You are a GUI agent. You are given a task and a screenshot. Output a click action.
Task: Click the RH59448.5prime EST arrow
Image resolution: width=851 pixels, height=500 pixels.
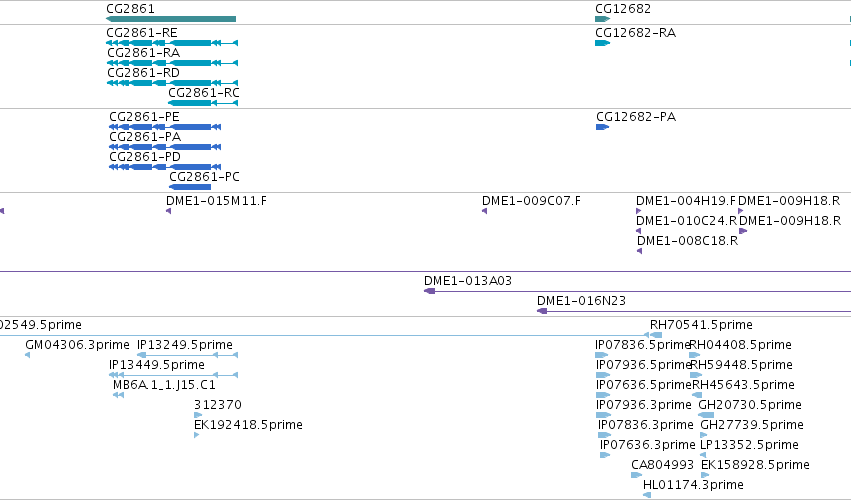pos(696,375)
